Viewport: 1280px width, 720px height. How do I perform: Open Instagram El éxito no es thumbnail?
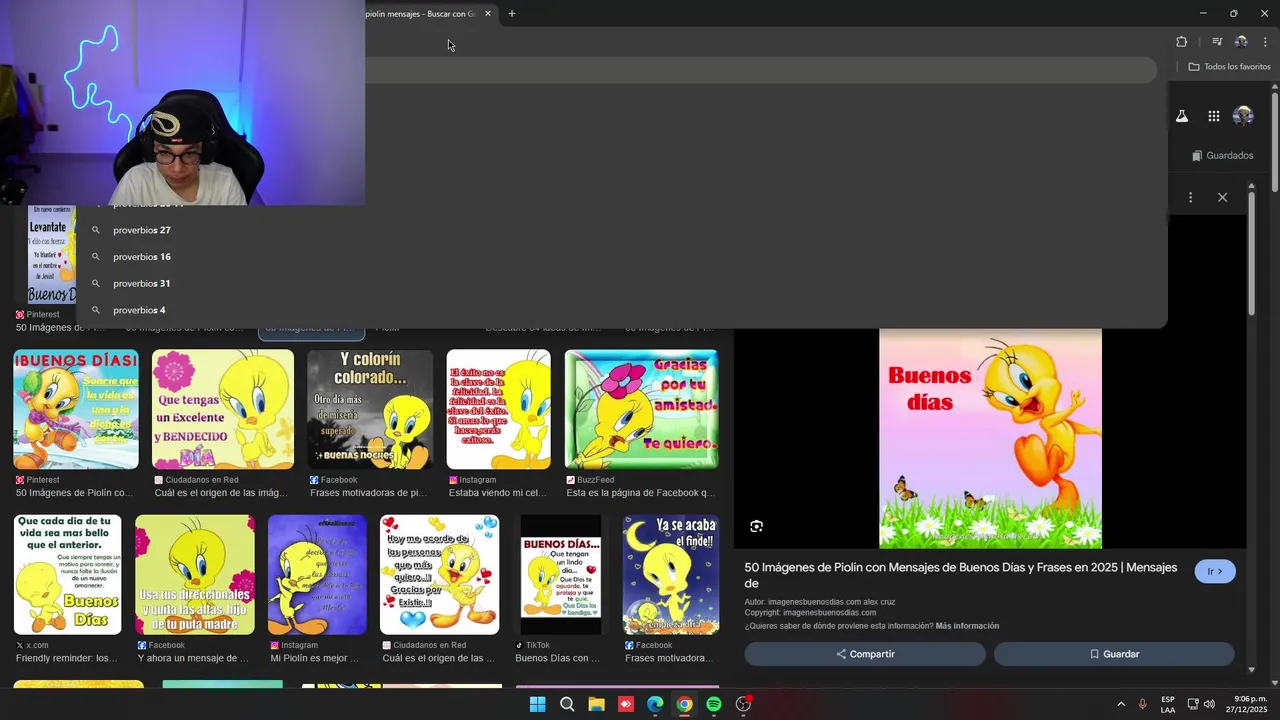(x=499, y=409)
